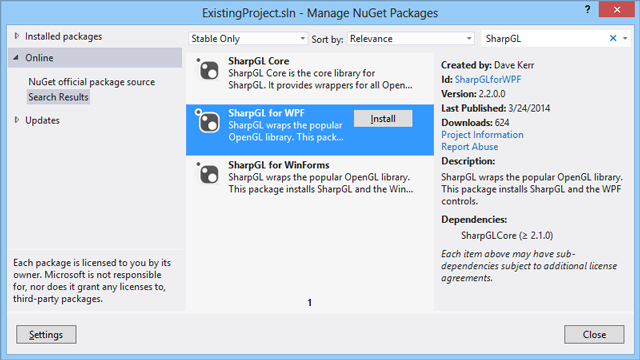Open the Settings button
640x360 pixels.
tap(46, 335)
